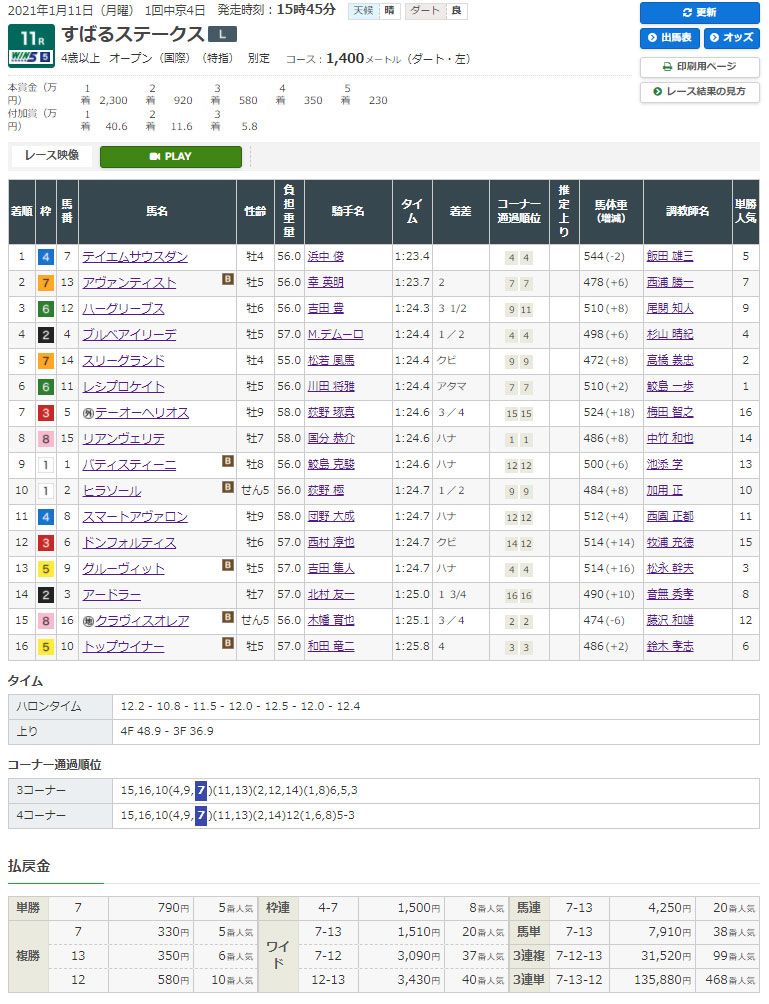Click the 外 mark before テーオーヘリオス
This screenshot has height=1004, width=769.
(87, 413)
